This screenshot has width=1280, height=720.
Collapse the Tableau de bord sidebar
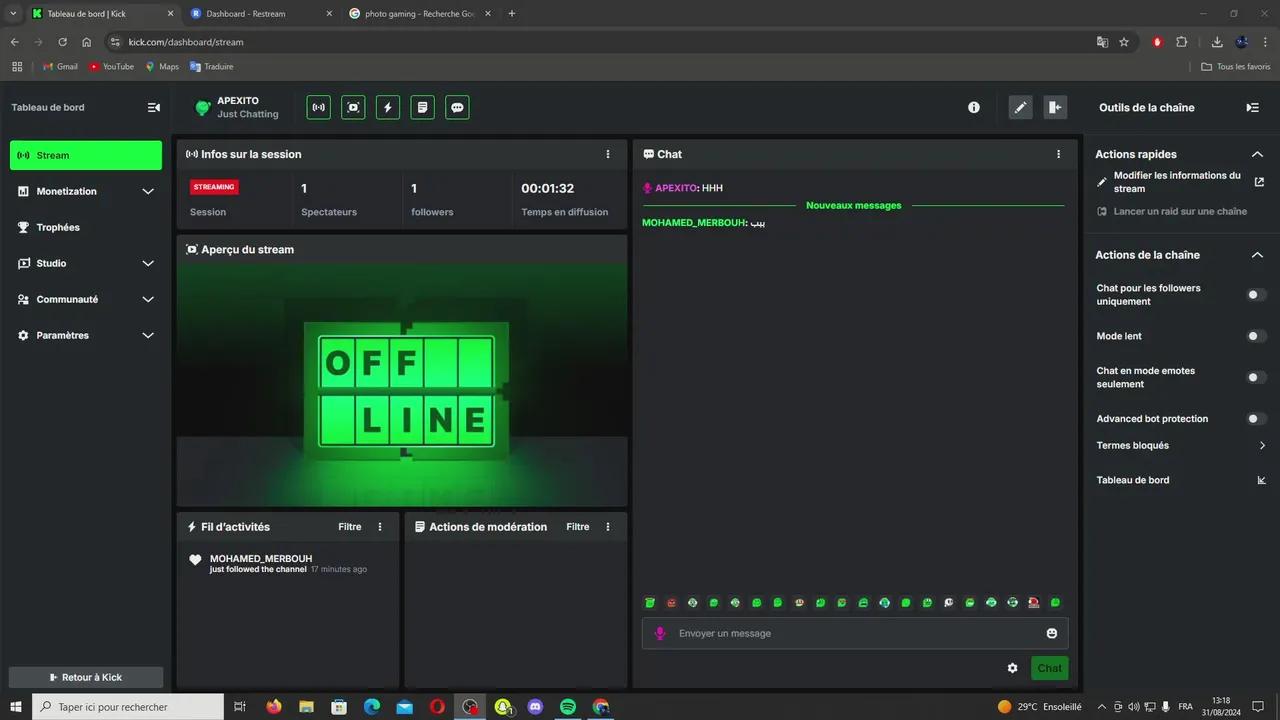154,108
